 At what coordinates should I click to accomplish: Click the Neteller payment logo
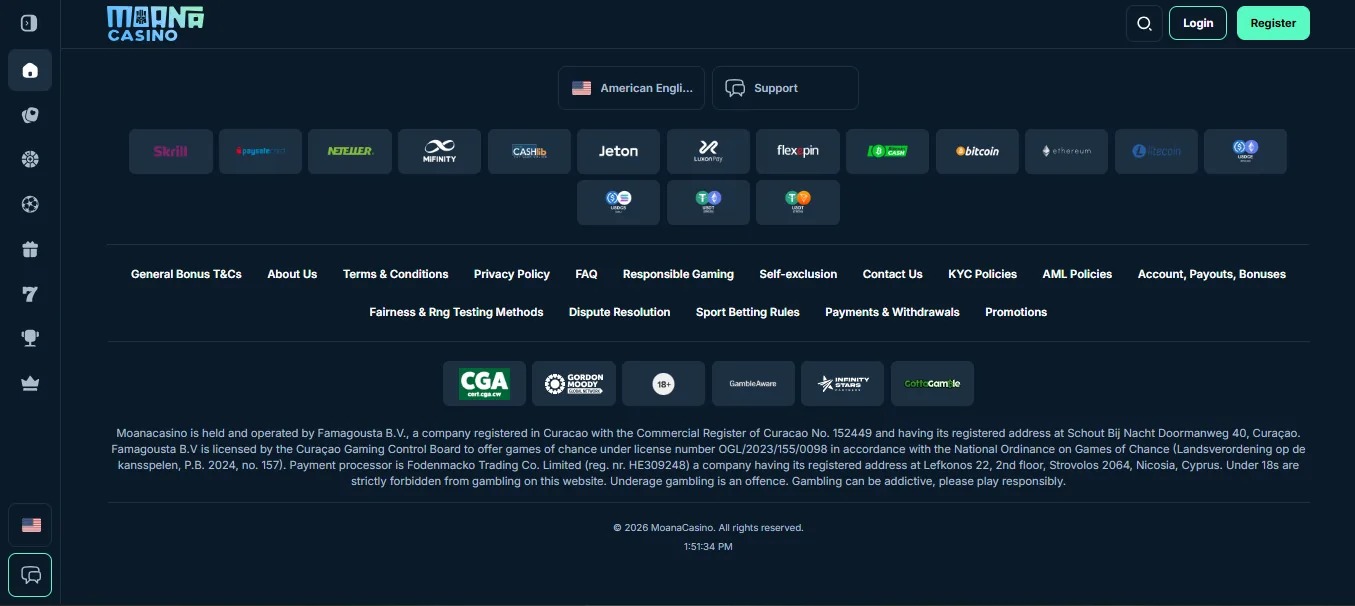pos(350,151)
